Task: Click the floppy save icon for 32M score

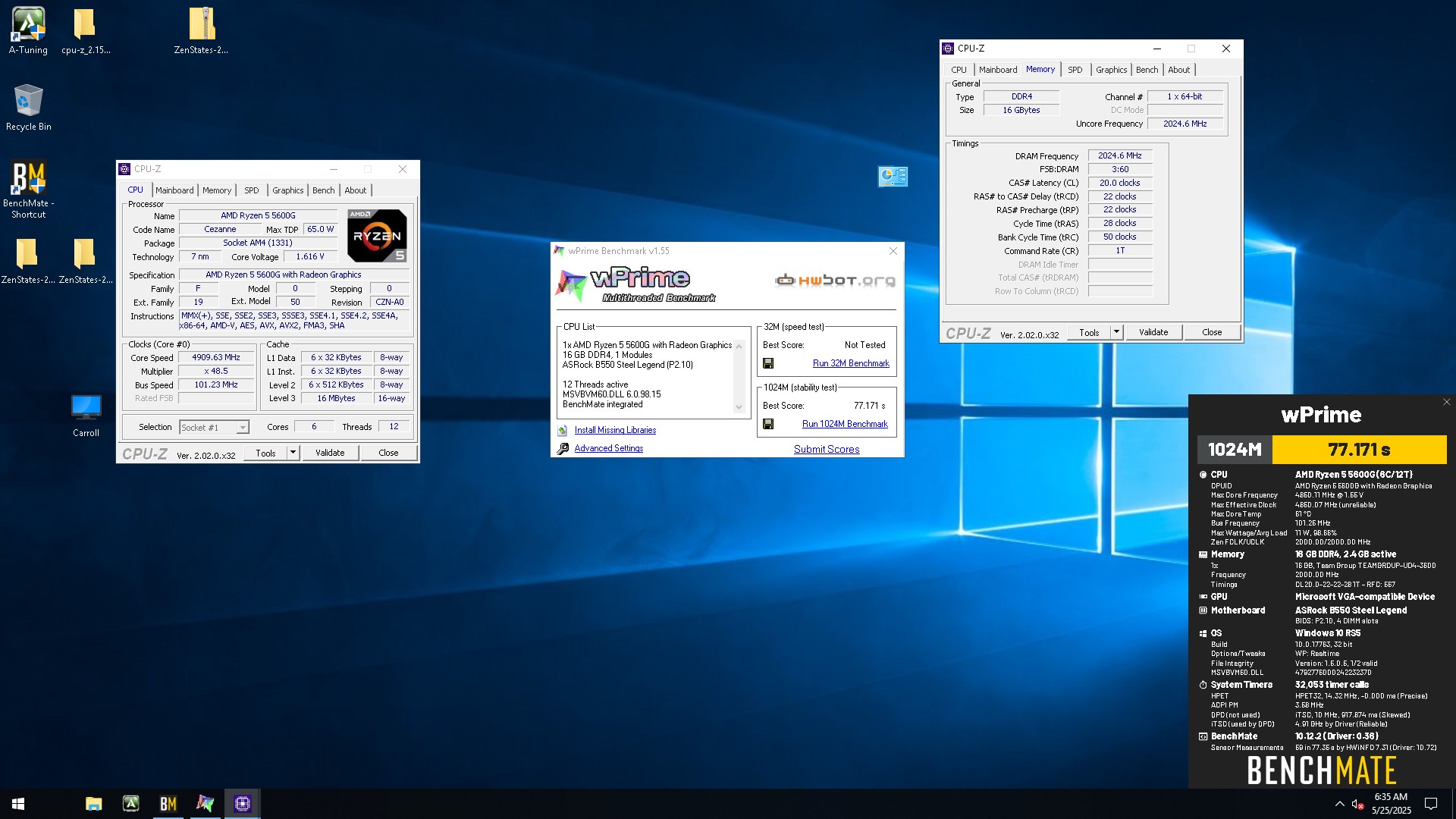Action: (x=768, y=363)
